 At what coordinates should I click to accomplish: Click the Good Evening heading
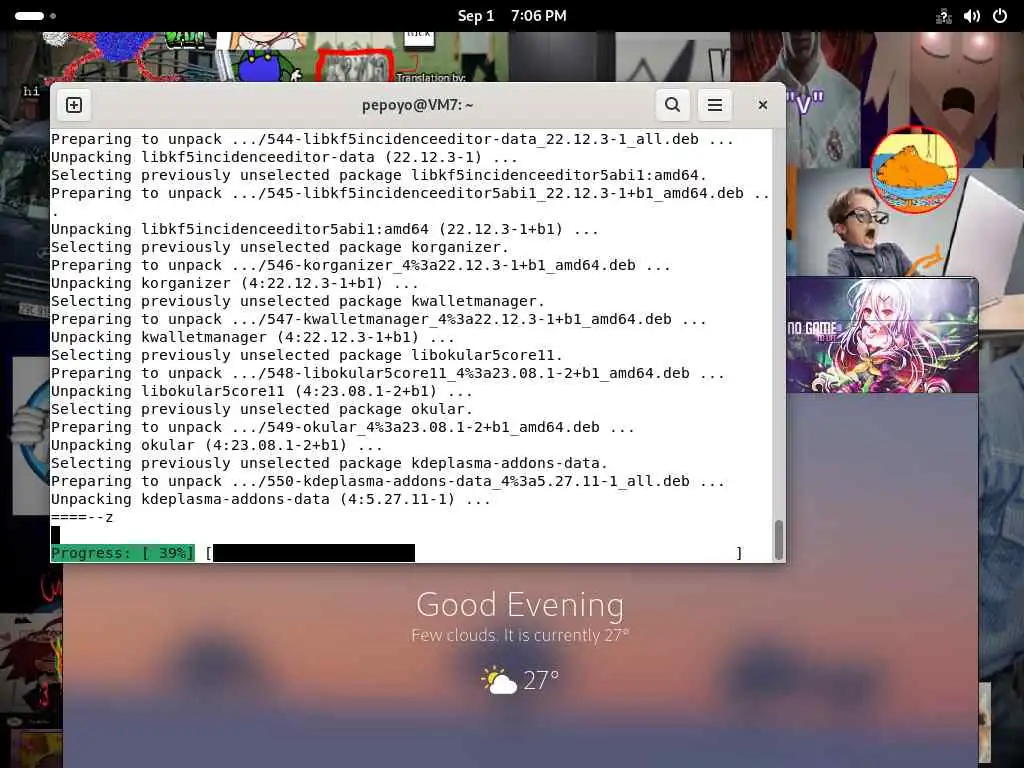(520, 604)
